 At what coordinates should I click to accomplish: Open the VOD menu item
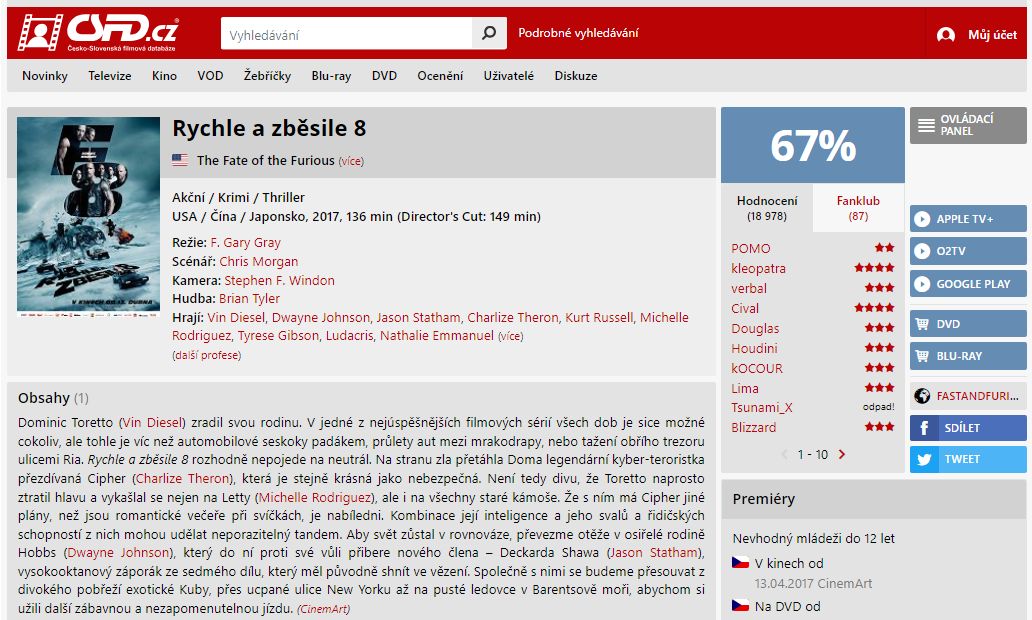(x=210, y=76)
